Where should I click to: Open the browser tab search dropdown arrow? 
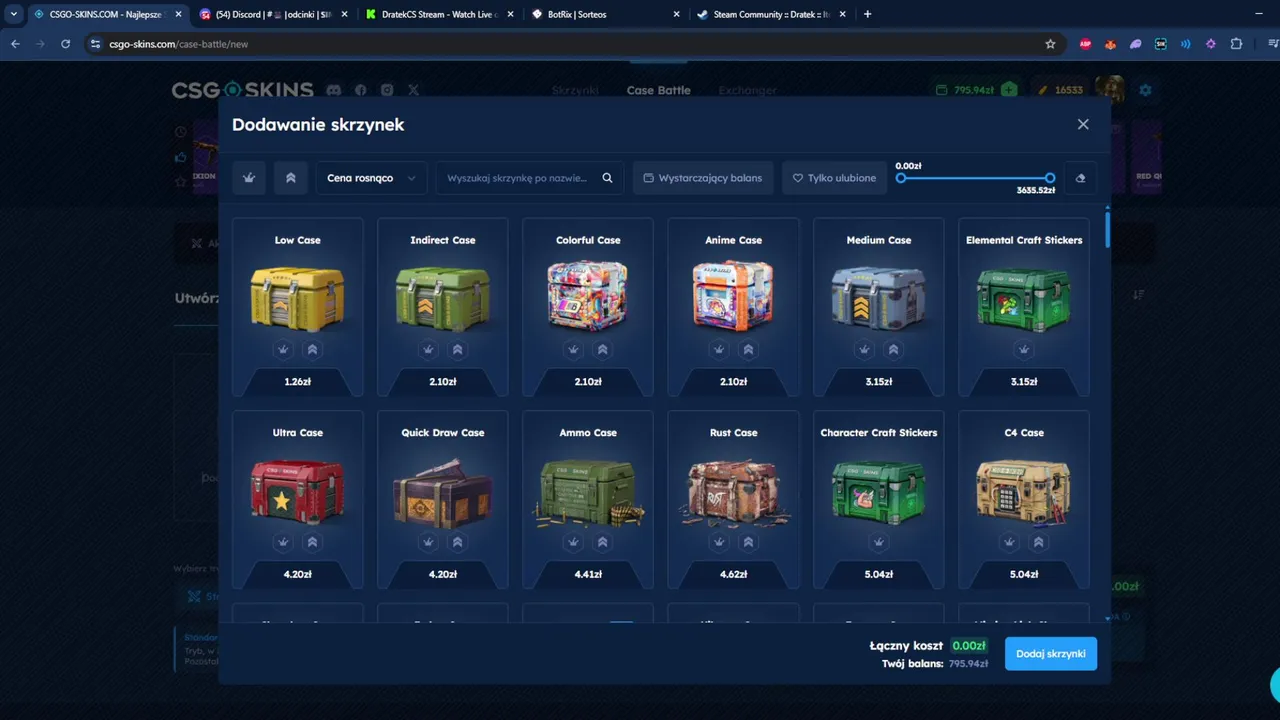point(13,14)
